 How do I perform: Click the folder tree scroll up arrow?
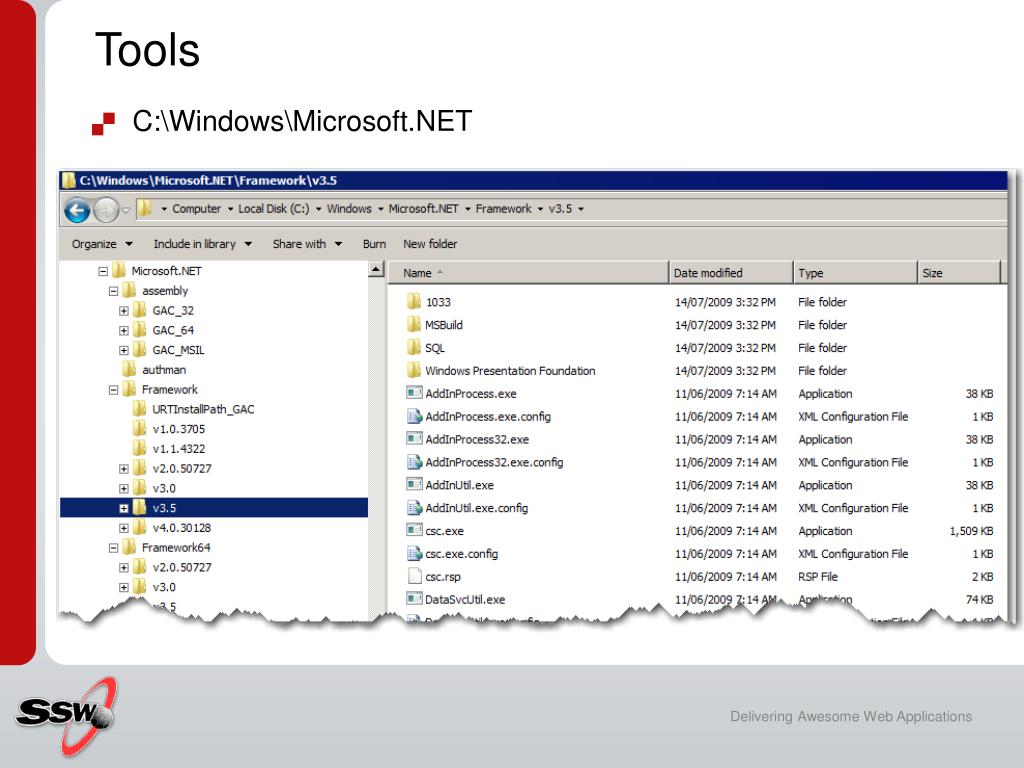[x=376, y=268]
